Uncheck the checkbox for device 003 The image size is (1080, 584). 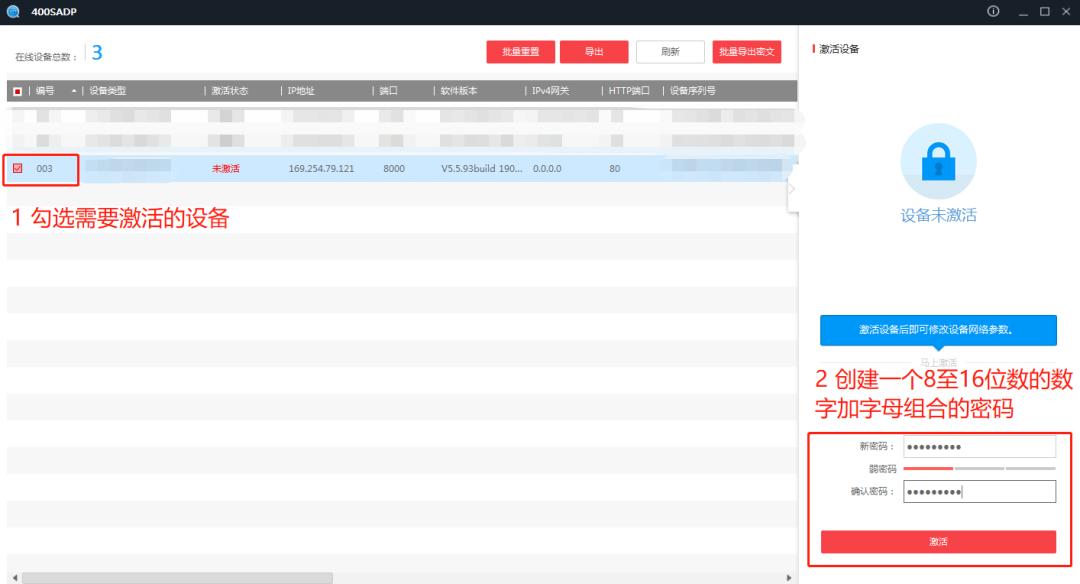(18, 169)
